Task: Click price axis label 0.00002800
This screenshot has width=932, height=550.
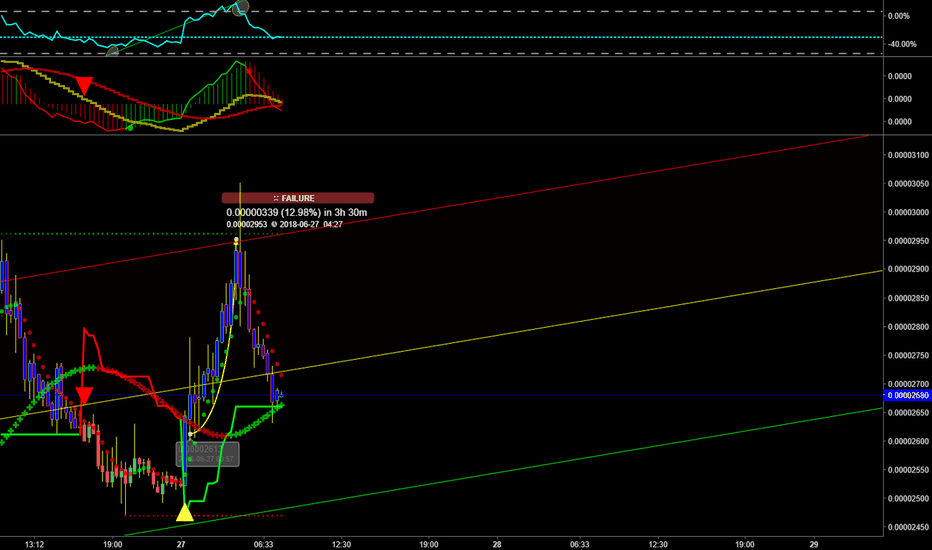Action: click(908, 326)
